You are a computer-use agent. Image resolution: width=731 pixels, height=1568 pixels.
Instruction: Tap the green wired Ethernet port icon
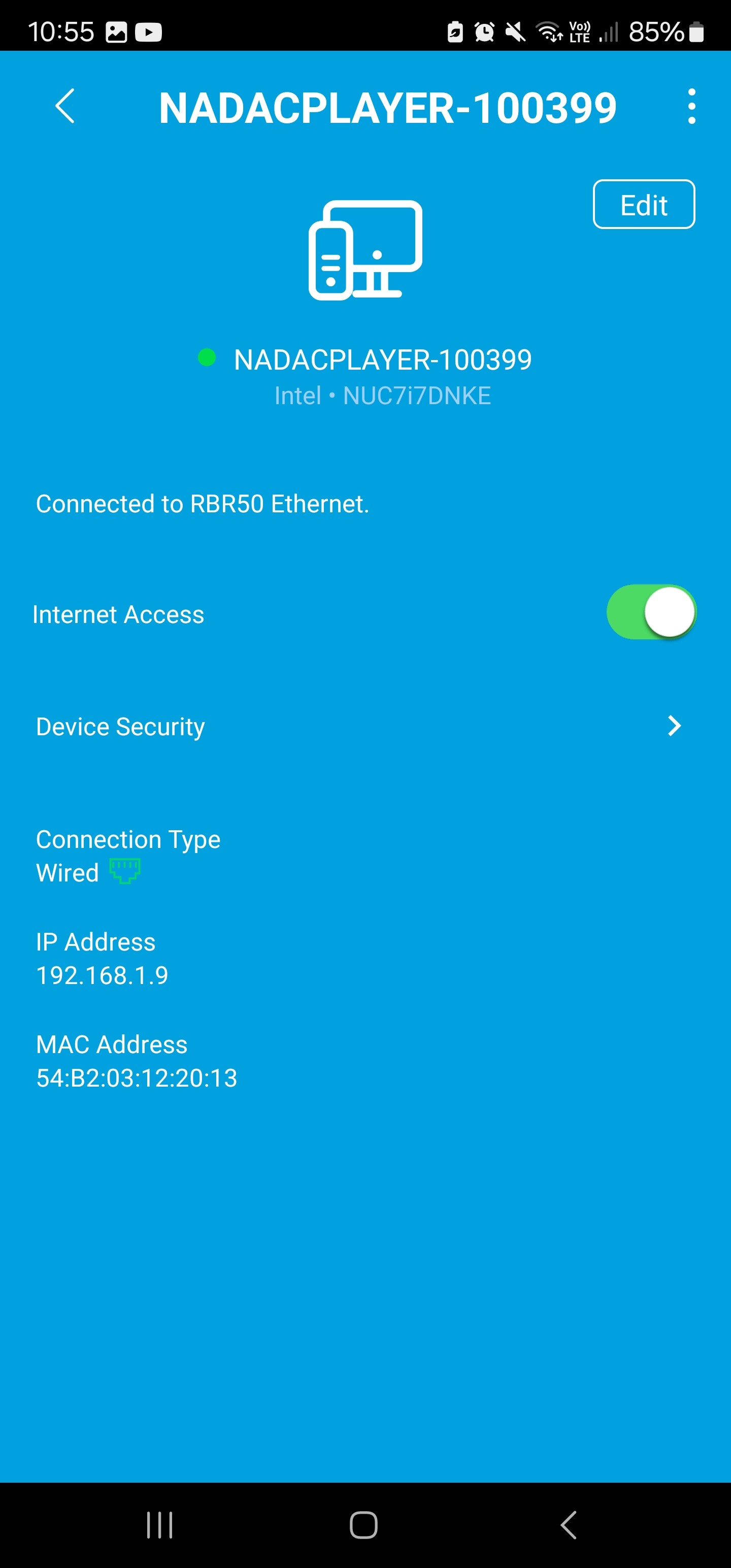click(125, 870)
